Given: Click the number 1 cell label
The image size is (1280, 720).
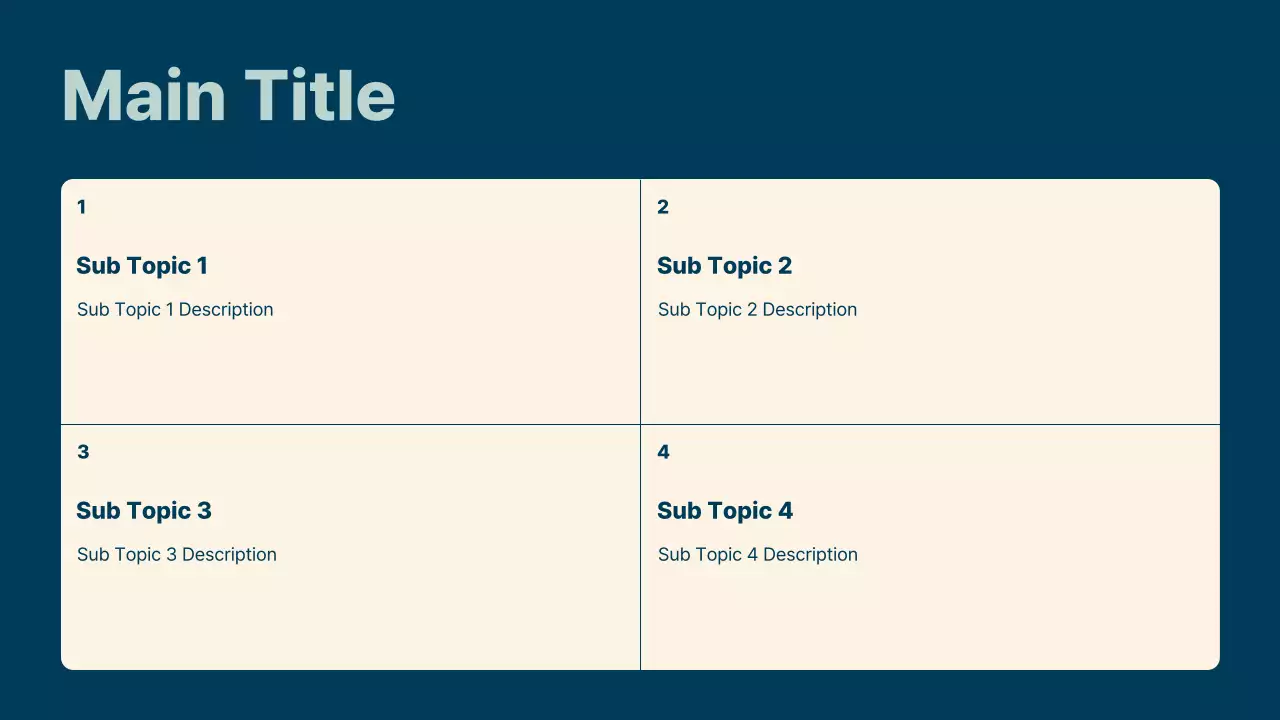Looking at the screenshot, I should point(81,207).
